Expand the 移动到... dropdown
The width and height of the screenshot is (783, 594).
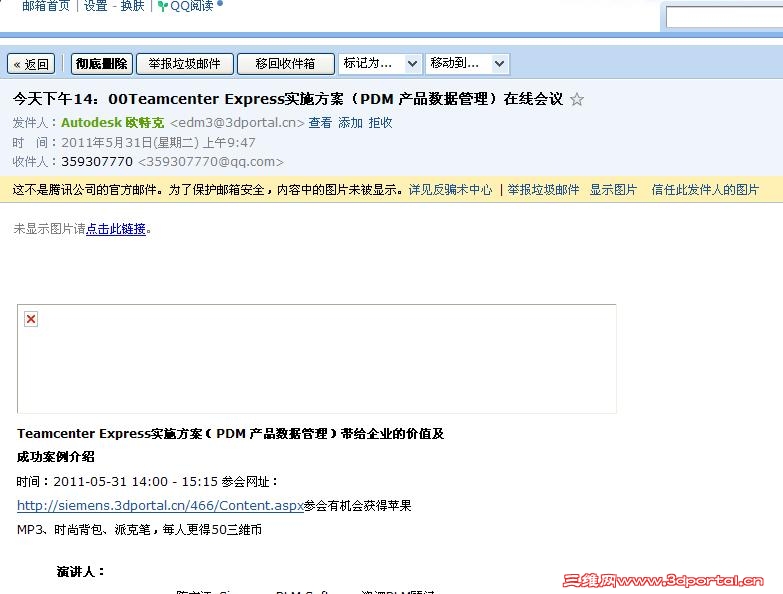[467, 64]
